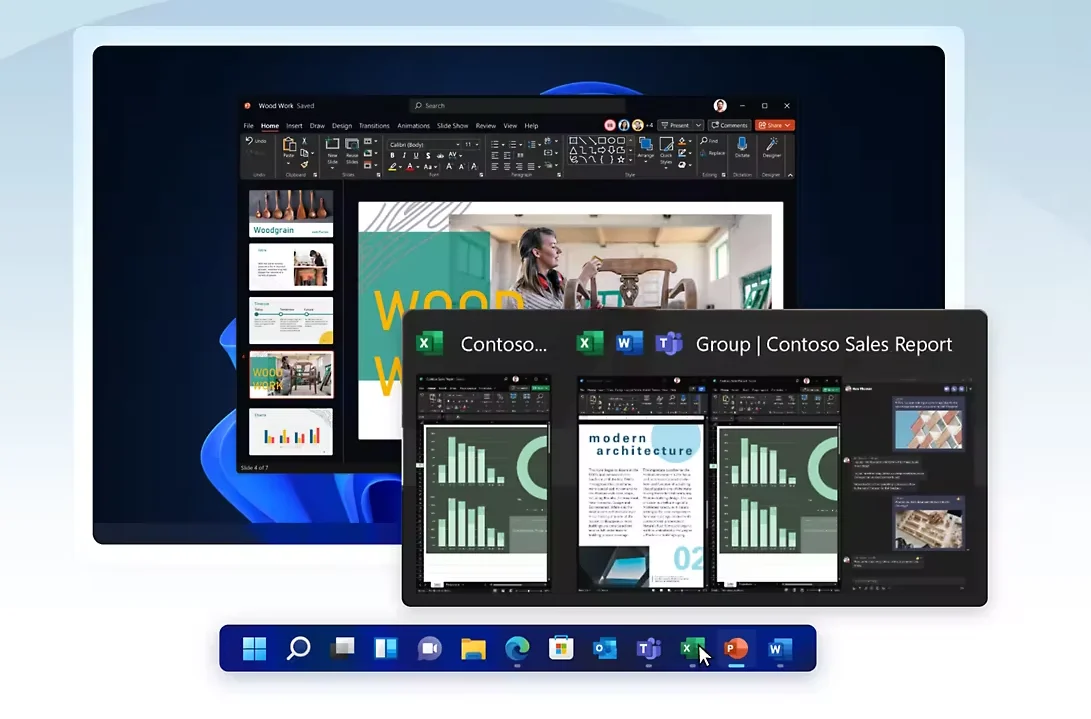Image resolution: width=1091 pixels, height=719 pixels.
Task: Expand the Present button dropdown arrow
Action: (696, 125)
